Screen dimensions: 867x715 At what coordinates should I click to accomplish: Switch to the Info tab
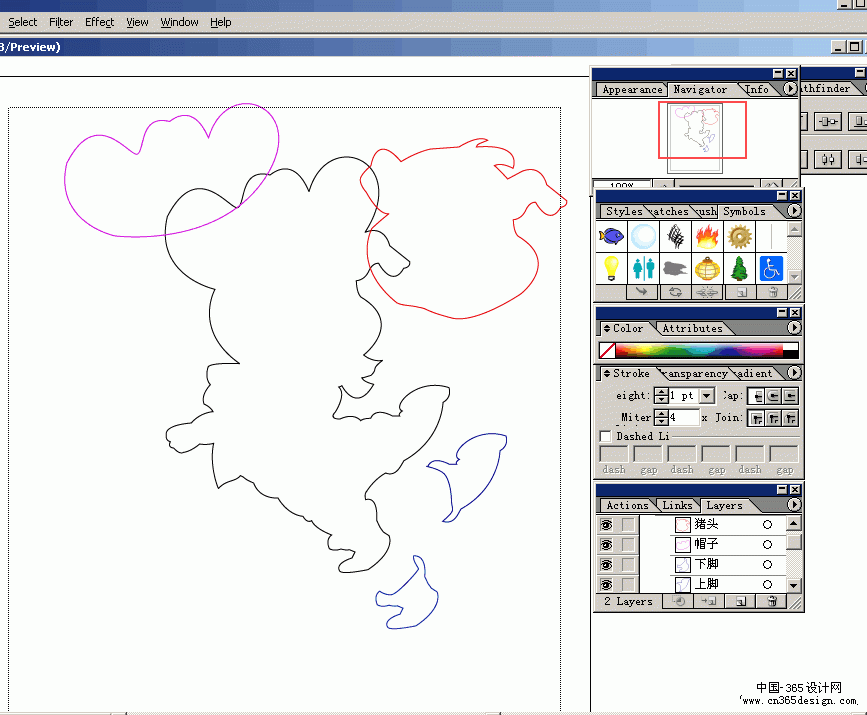[757, 90]
